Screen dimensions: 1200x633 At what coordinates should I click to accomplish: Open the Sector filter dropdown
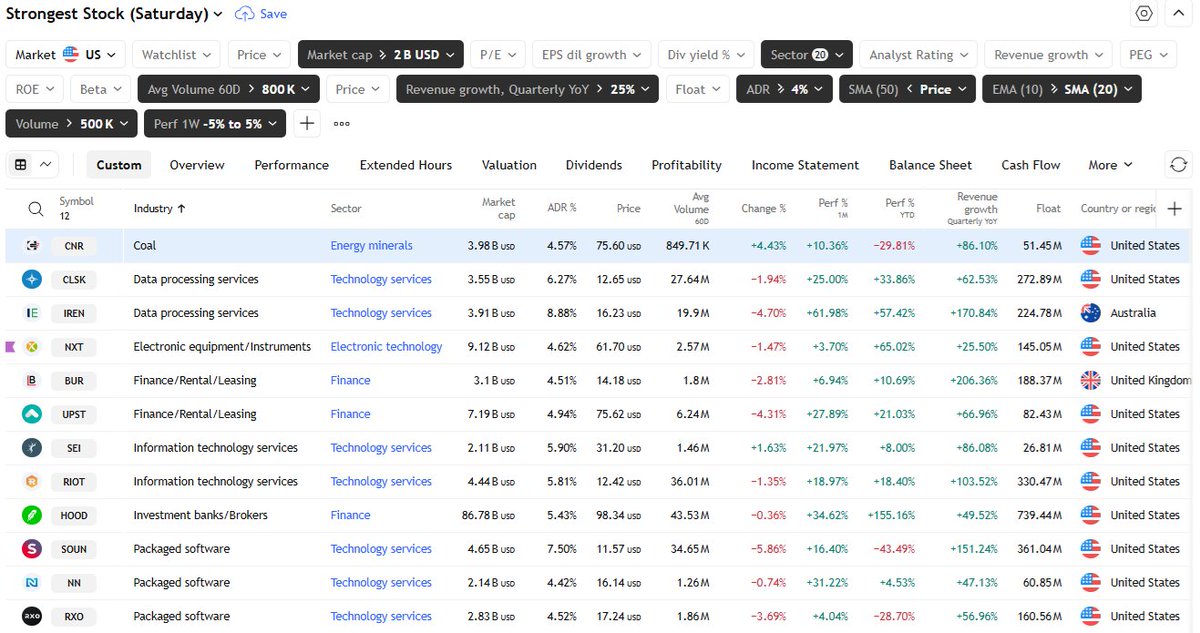point(807,55)
